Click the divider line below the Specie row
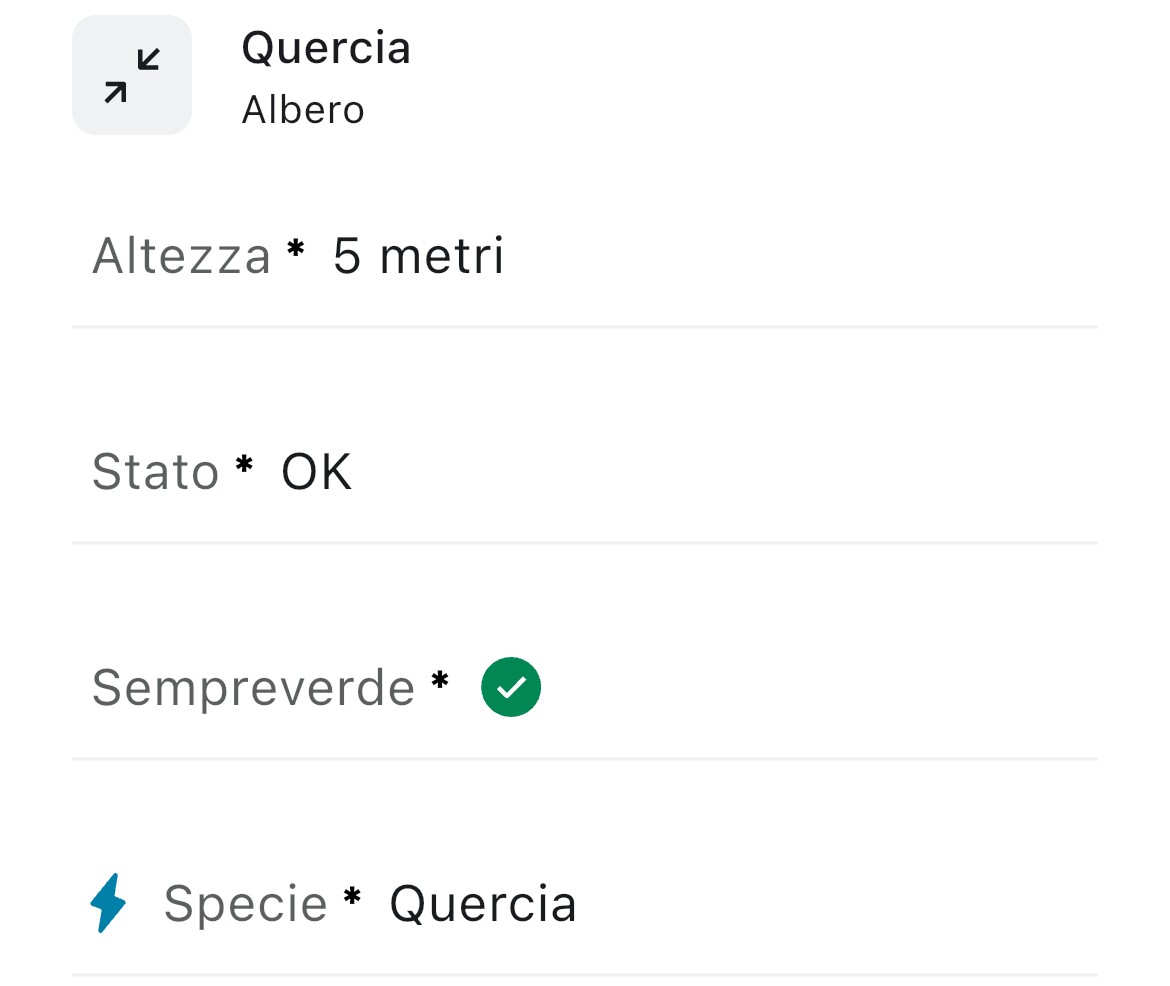The height and width of the screenshot is (986, 1170). 585,975
